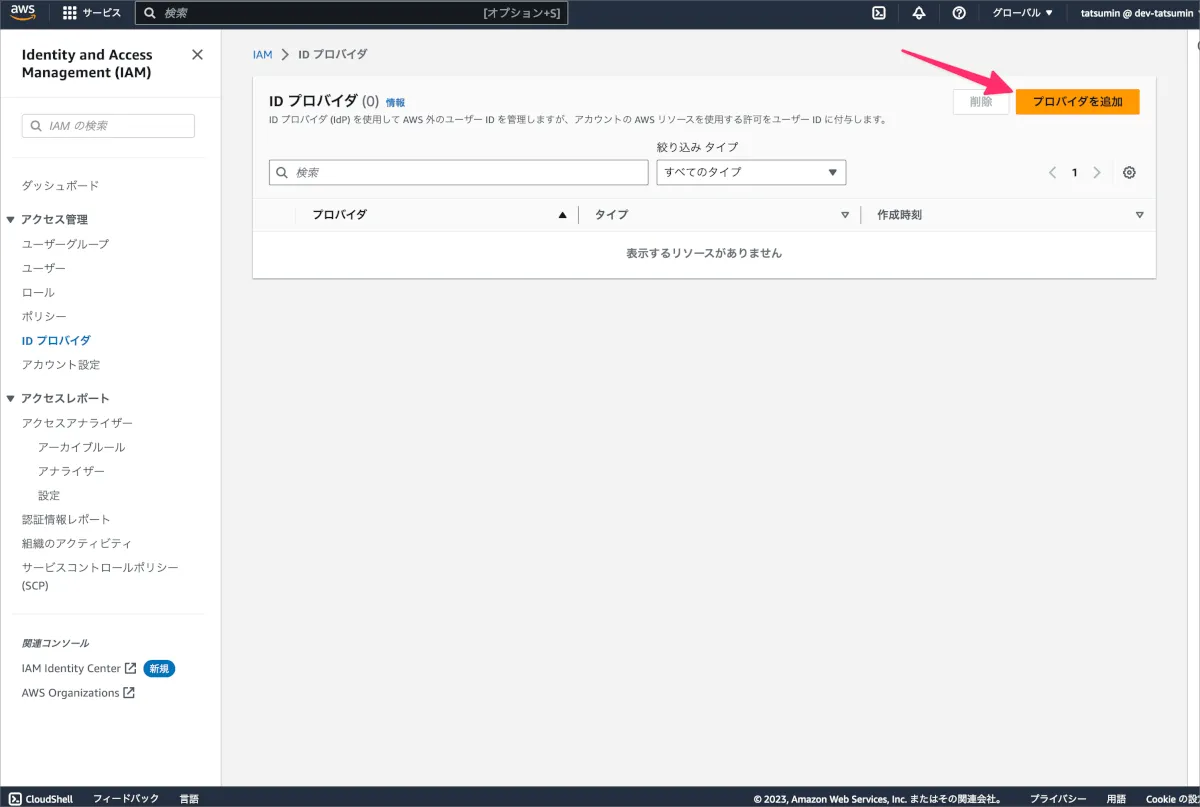
Task: Open アカウント設定 in sidebar
Action: (61, 364)
